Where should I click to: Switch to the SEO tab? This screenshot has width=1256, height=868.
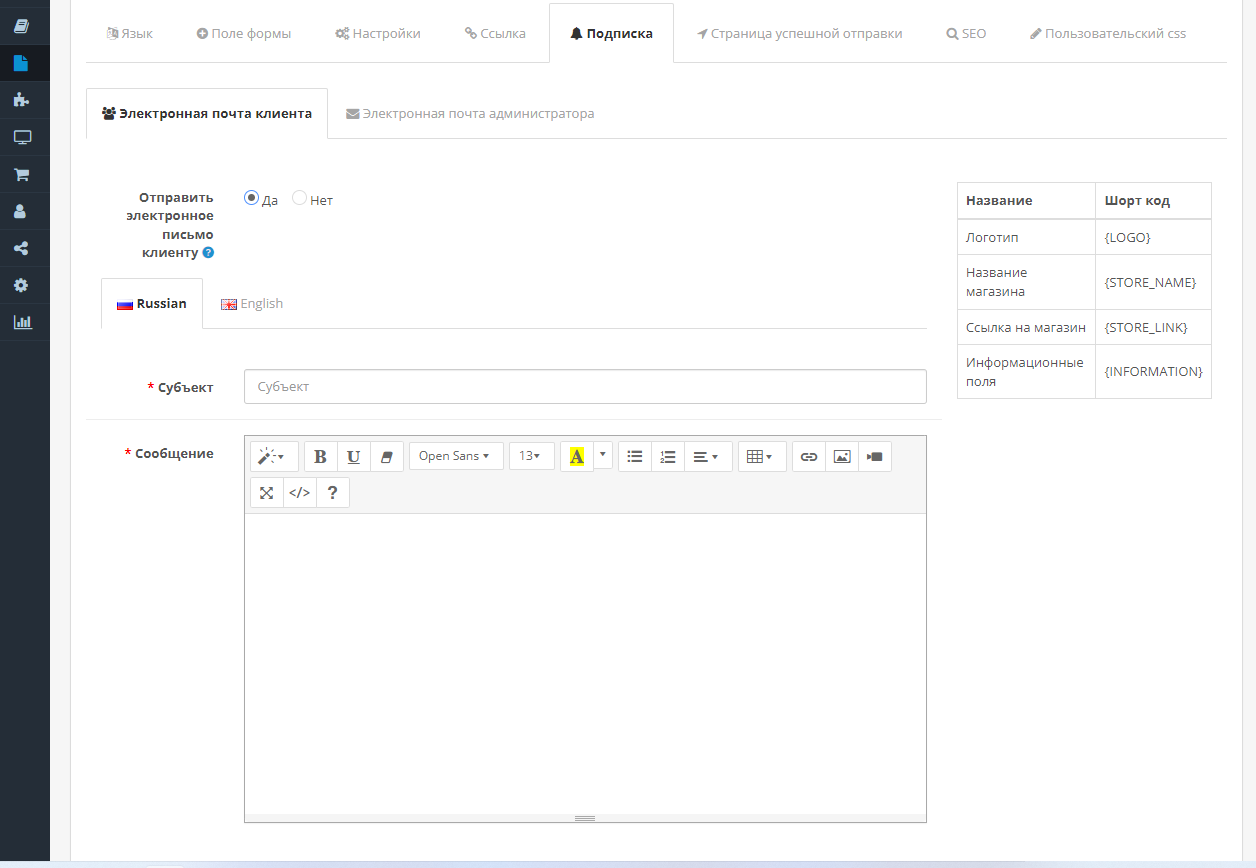point(966,33)
